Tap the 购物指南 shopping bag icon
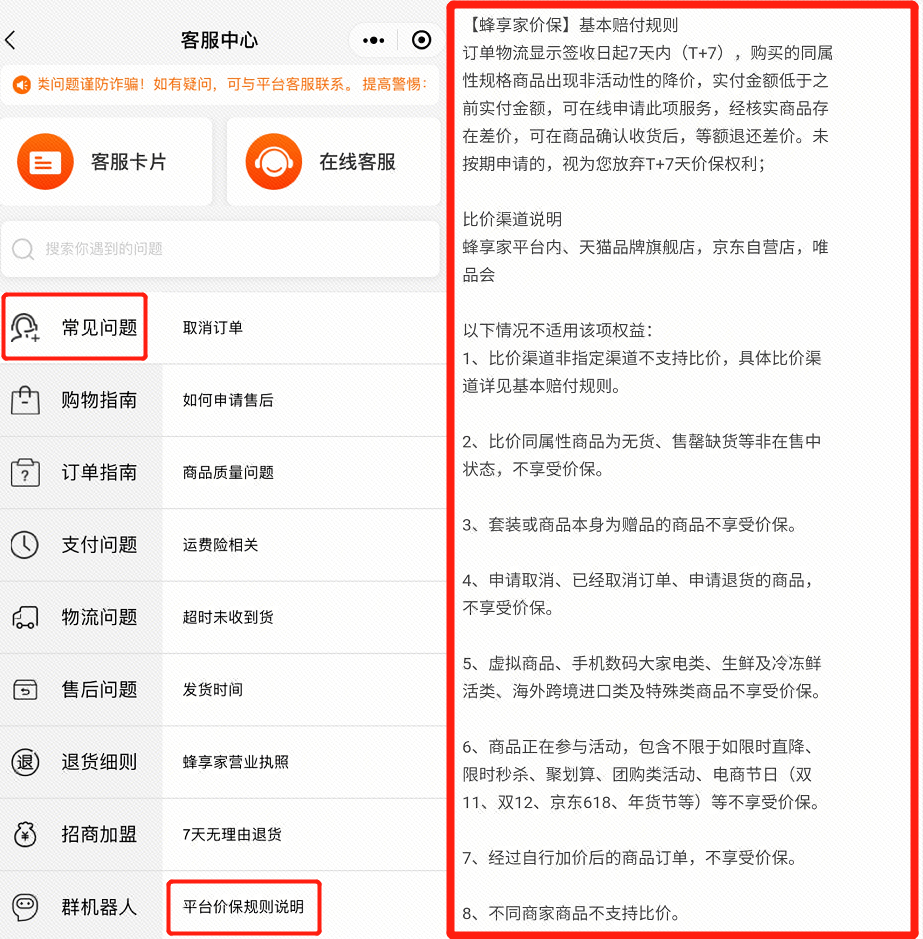Viewport: 923px width, 939px height. click(25, 400)
